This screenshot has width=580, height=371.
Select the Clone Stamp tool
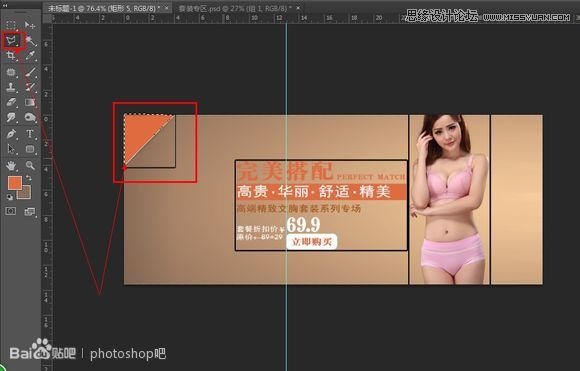11,87
